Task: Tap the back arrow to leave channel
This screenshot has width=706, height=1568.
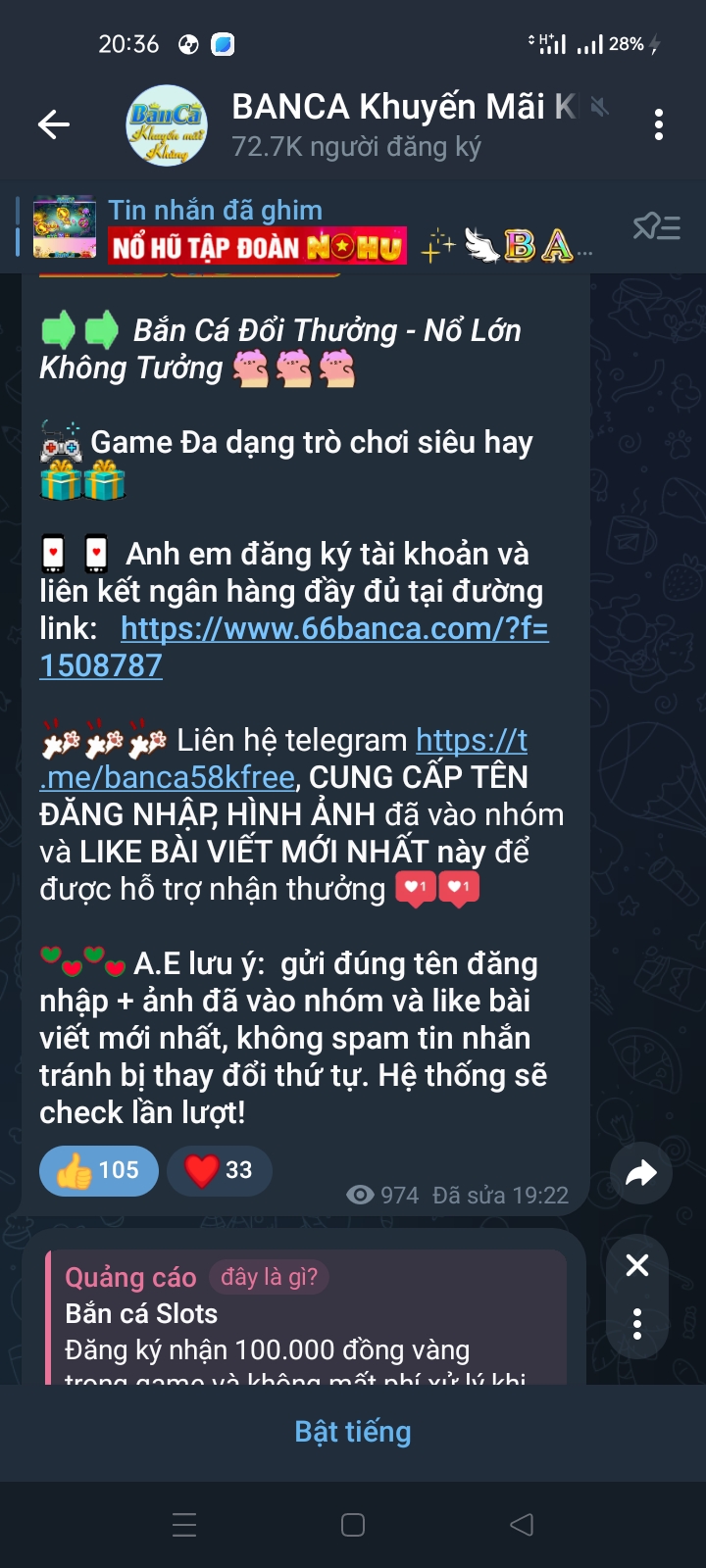Action: point(54,124)
